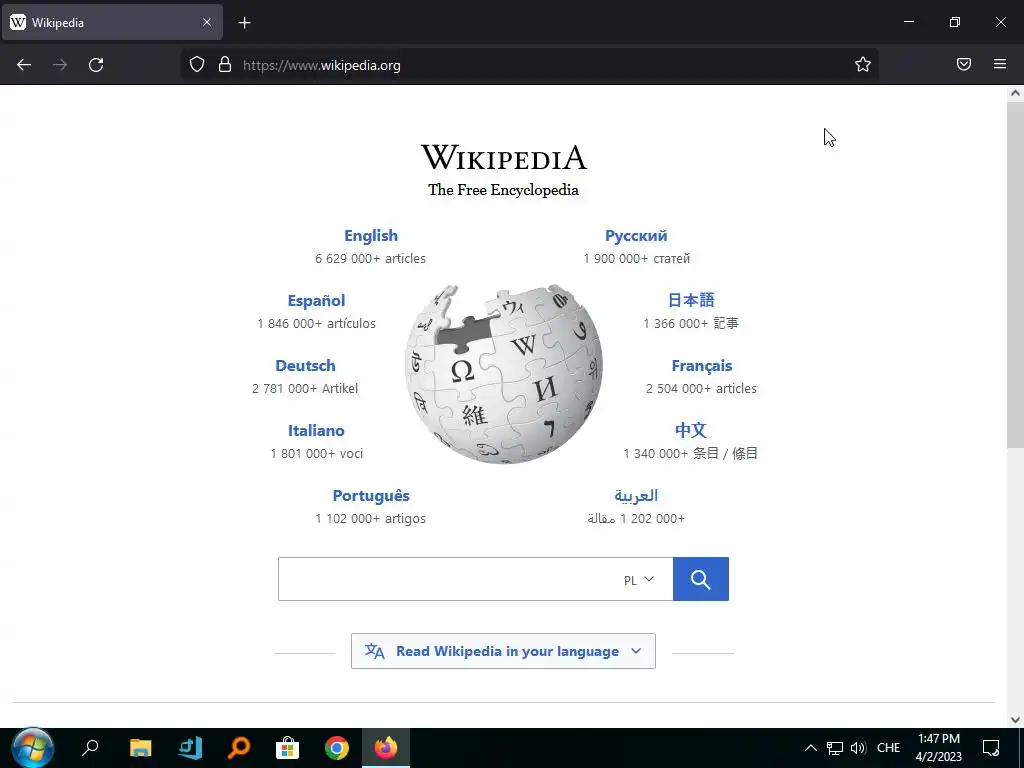Open the Русский Wikipedia link
This screenshot has height=768, width=1024.
(x=636, y=236)
